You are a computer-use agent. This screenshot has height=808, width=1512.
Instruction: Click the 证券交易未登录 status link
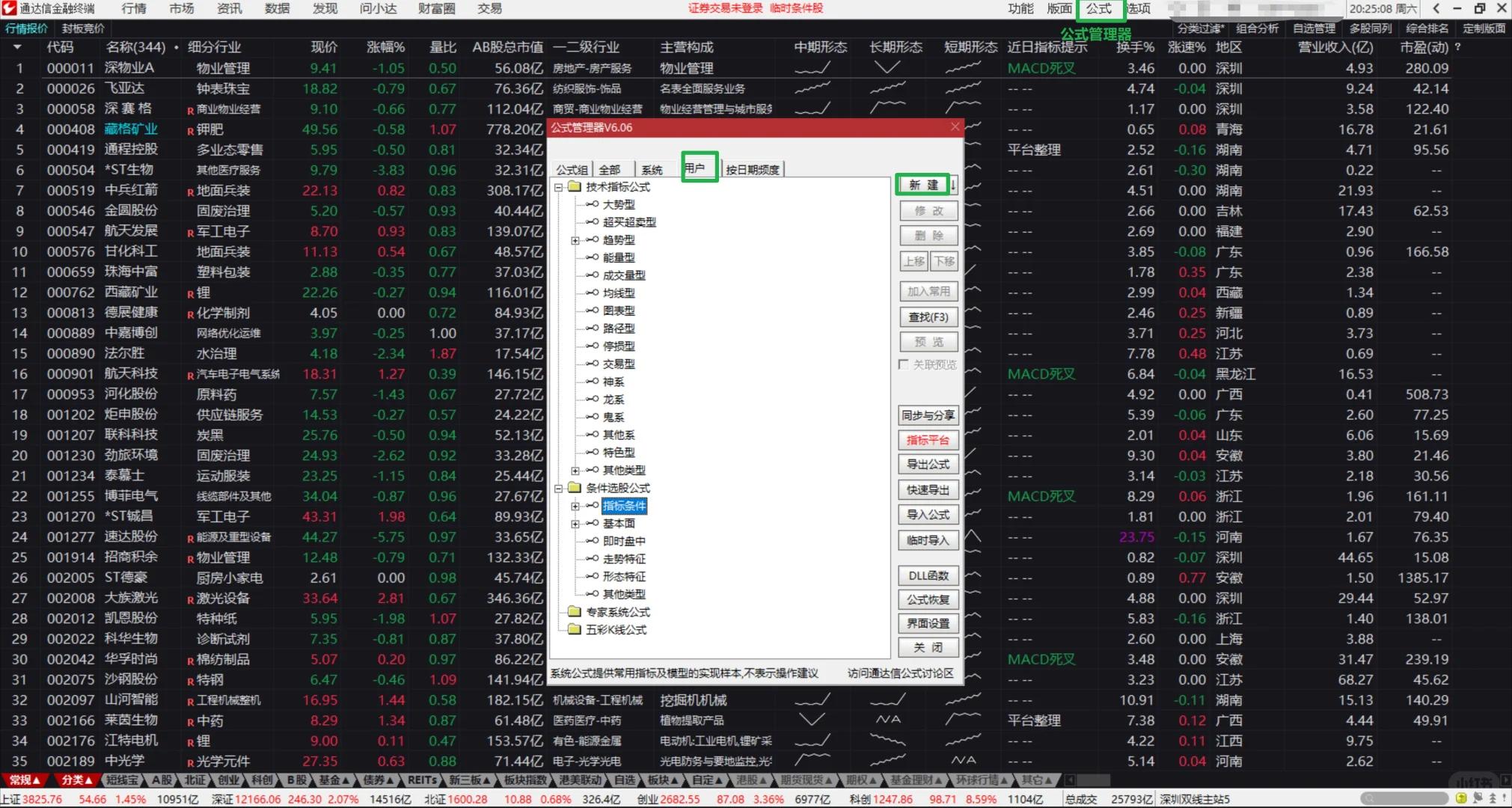[725, 8]
